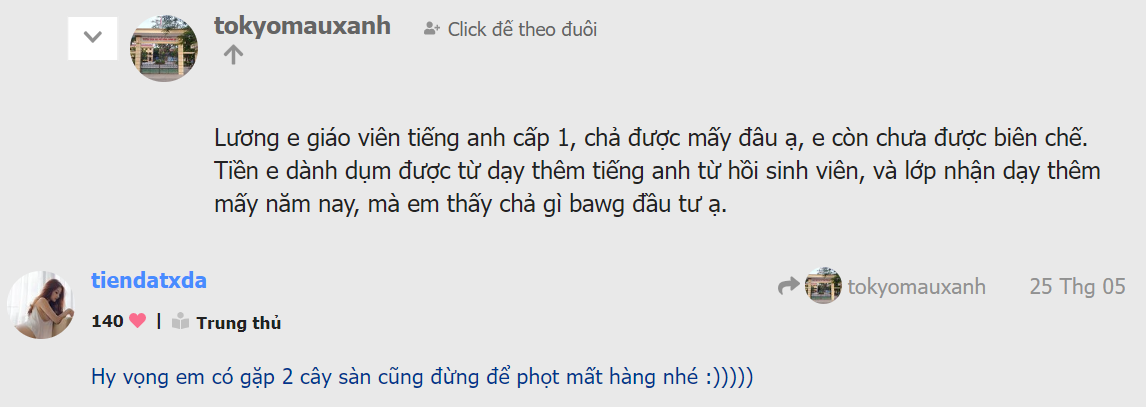1146x407 pixels.
Task: Click tokyomauxanh's post text about lương giáo viên
Action: [x=657, y=172]
